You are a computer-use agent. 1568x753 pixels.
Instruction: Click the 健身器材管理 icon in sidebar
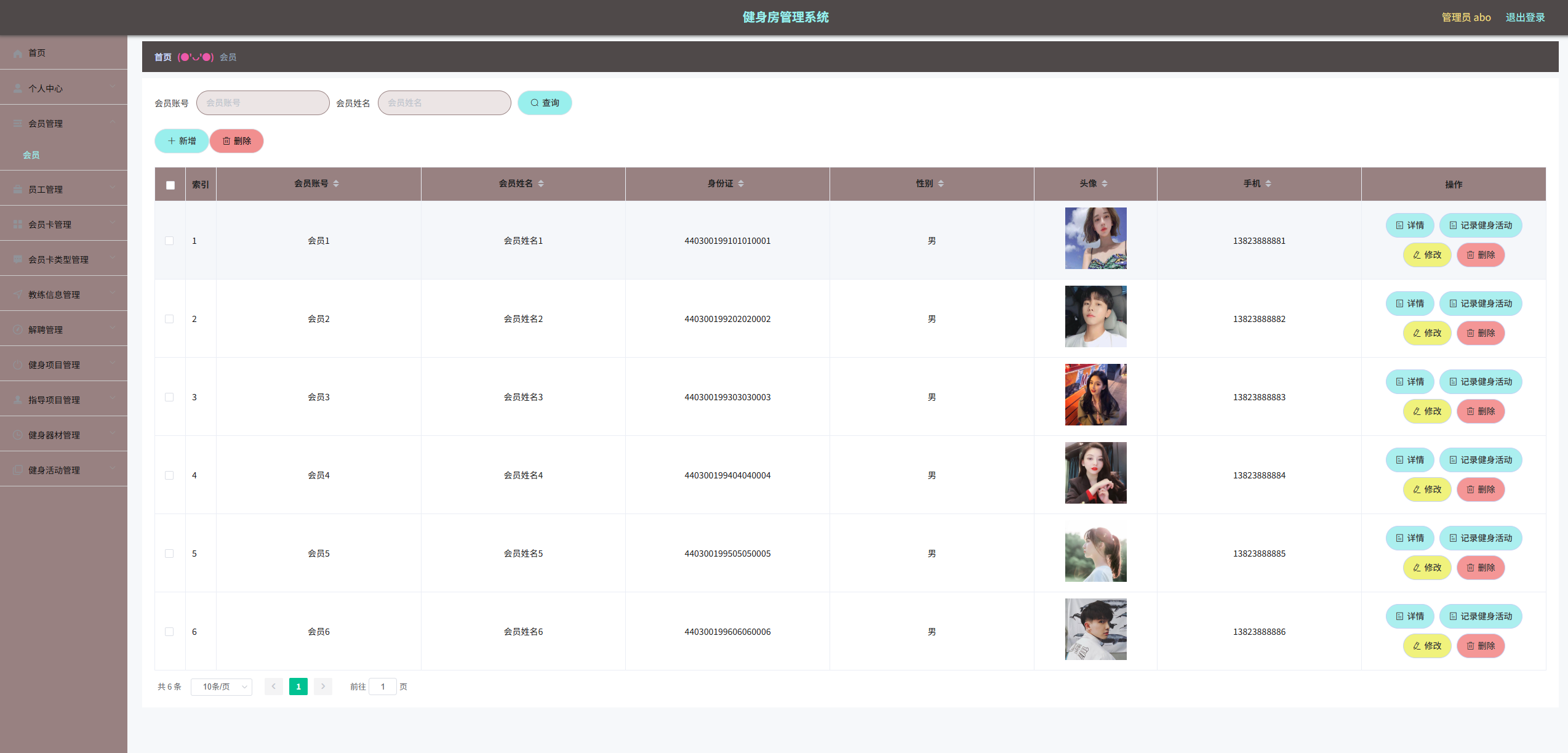tap(18, 435)
